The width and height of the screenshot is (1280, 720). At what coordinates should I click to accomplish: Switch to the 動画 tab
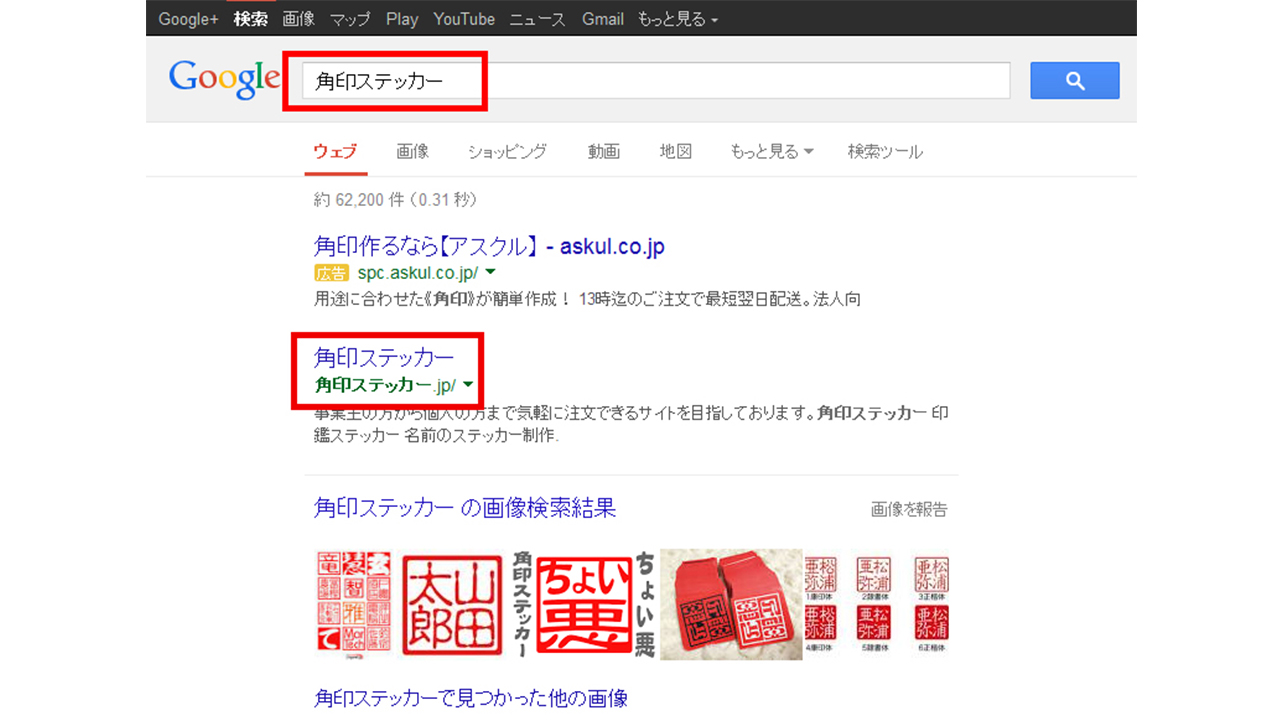604,152
